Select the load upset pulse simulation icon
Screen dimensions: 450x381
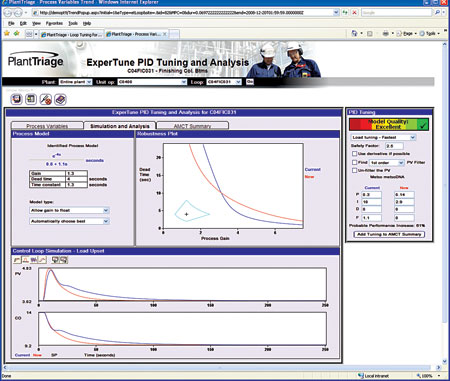click(x=25, y=260)
